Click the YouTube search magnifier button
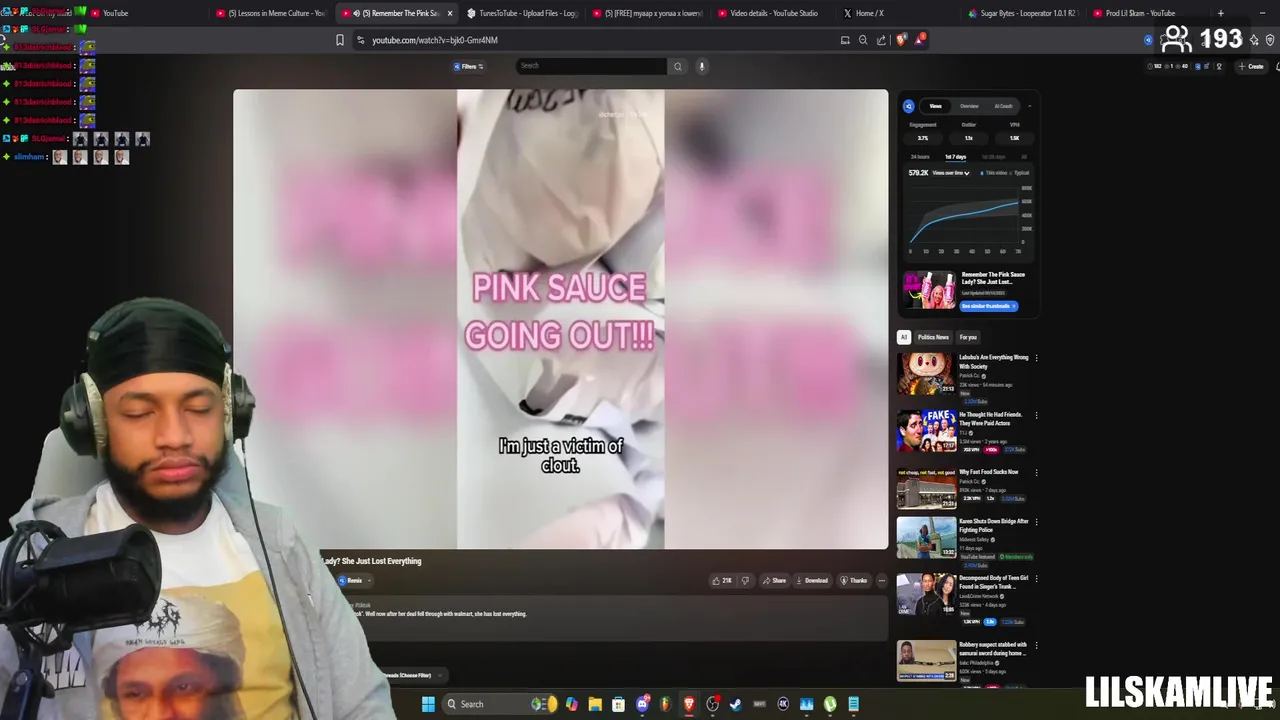Image resolution: width=1280 pixels, height=720 pixels. coord(677,66)
